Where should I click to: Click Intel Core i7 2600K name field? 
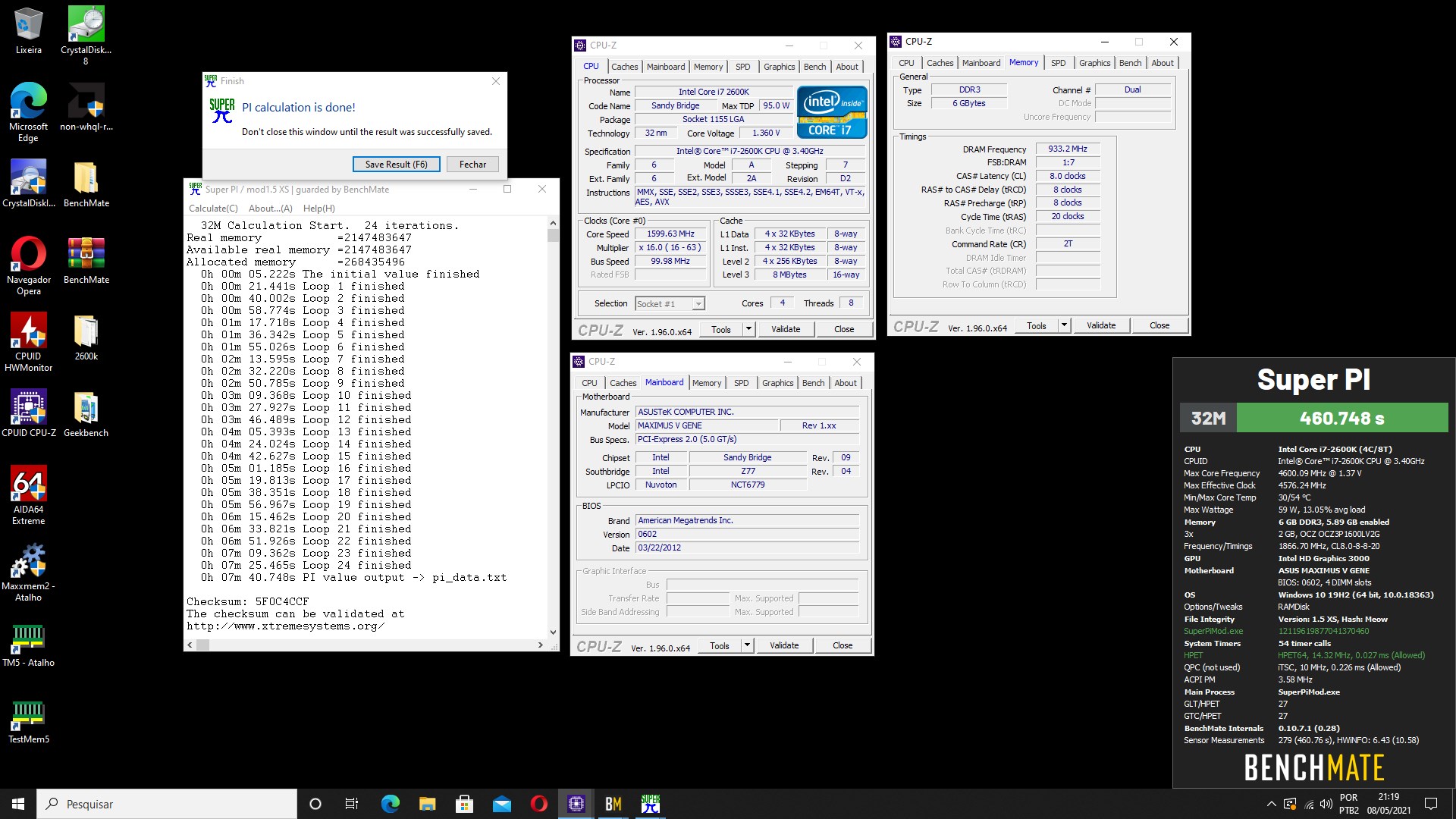714,92
